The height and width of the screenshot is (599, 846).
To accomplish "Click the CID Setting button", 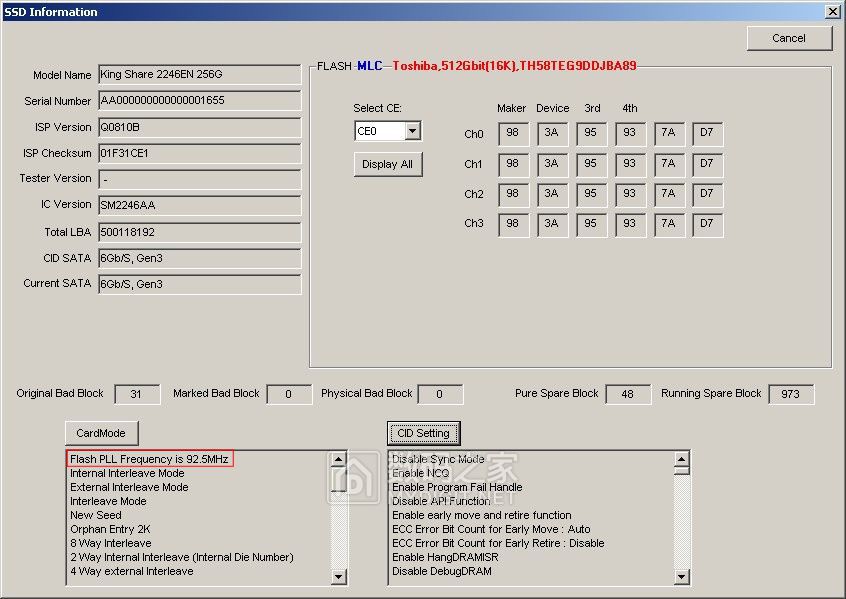I will click(423, 433).
